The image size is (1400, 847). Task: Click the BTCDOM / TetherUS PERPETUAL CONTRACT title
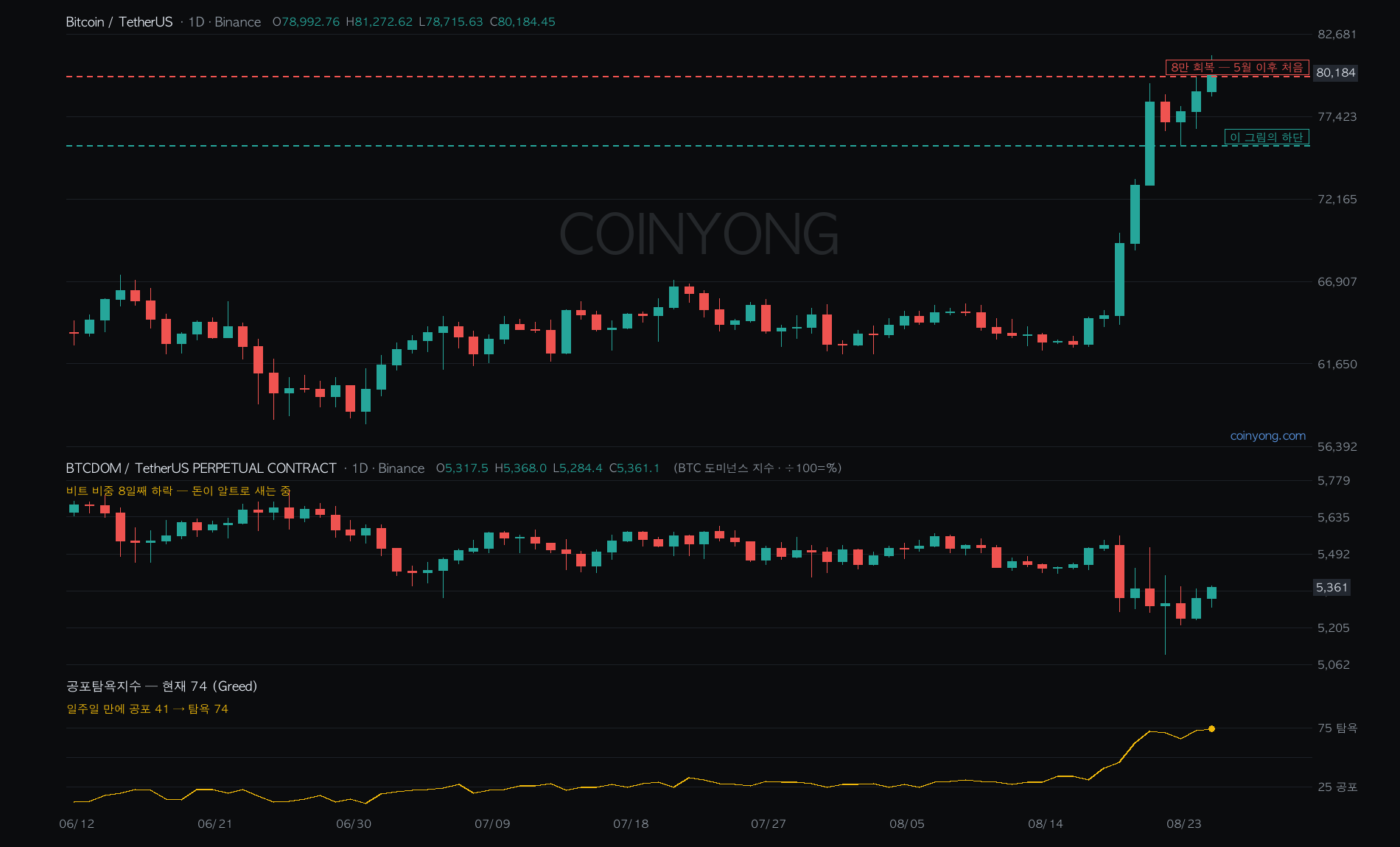[201, 468]
